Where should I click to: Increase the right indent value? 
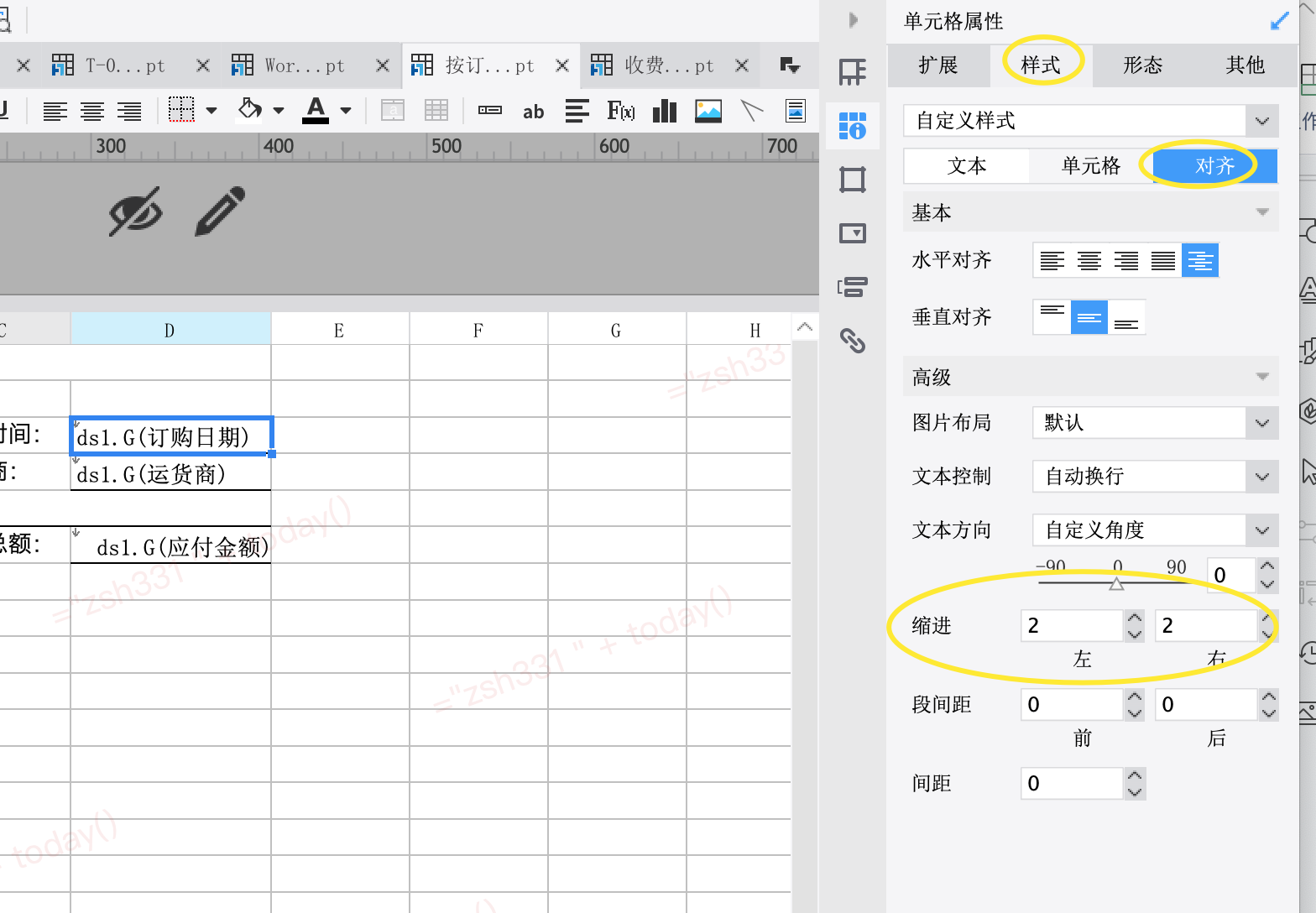coord(1268,618)
